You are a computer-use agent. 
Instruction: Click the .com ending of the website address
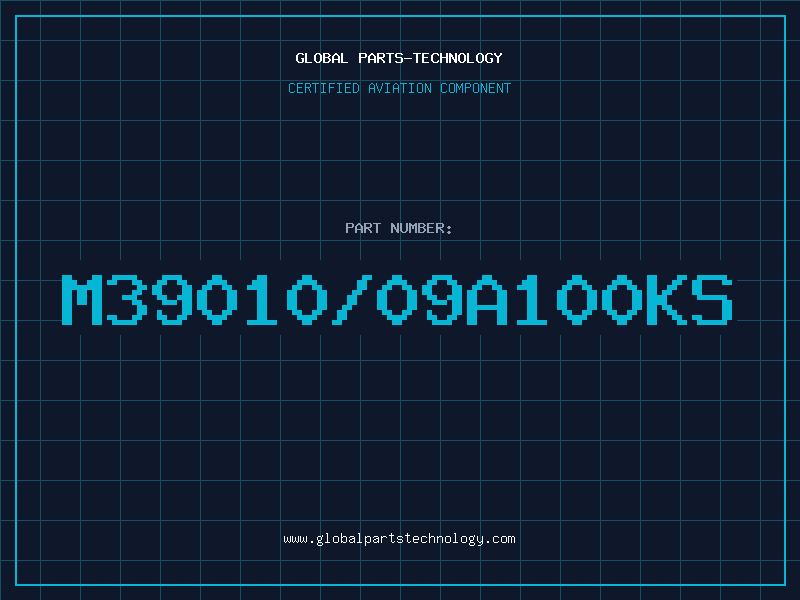pyautogui.click(x=499, y=539)
